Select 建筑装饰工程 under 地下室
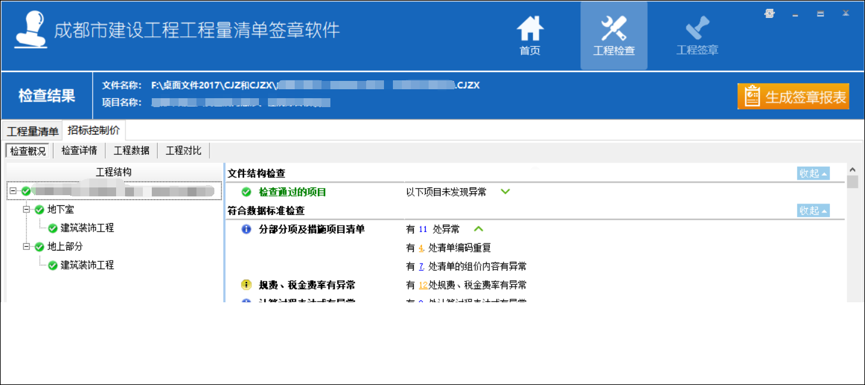865x385 pixels. [87, 228]
